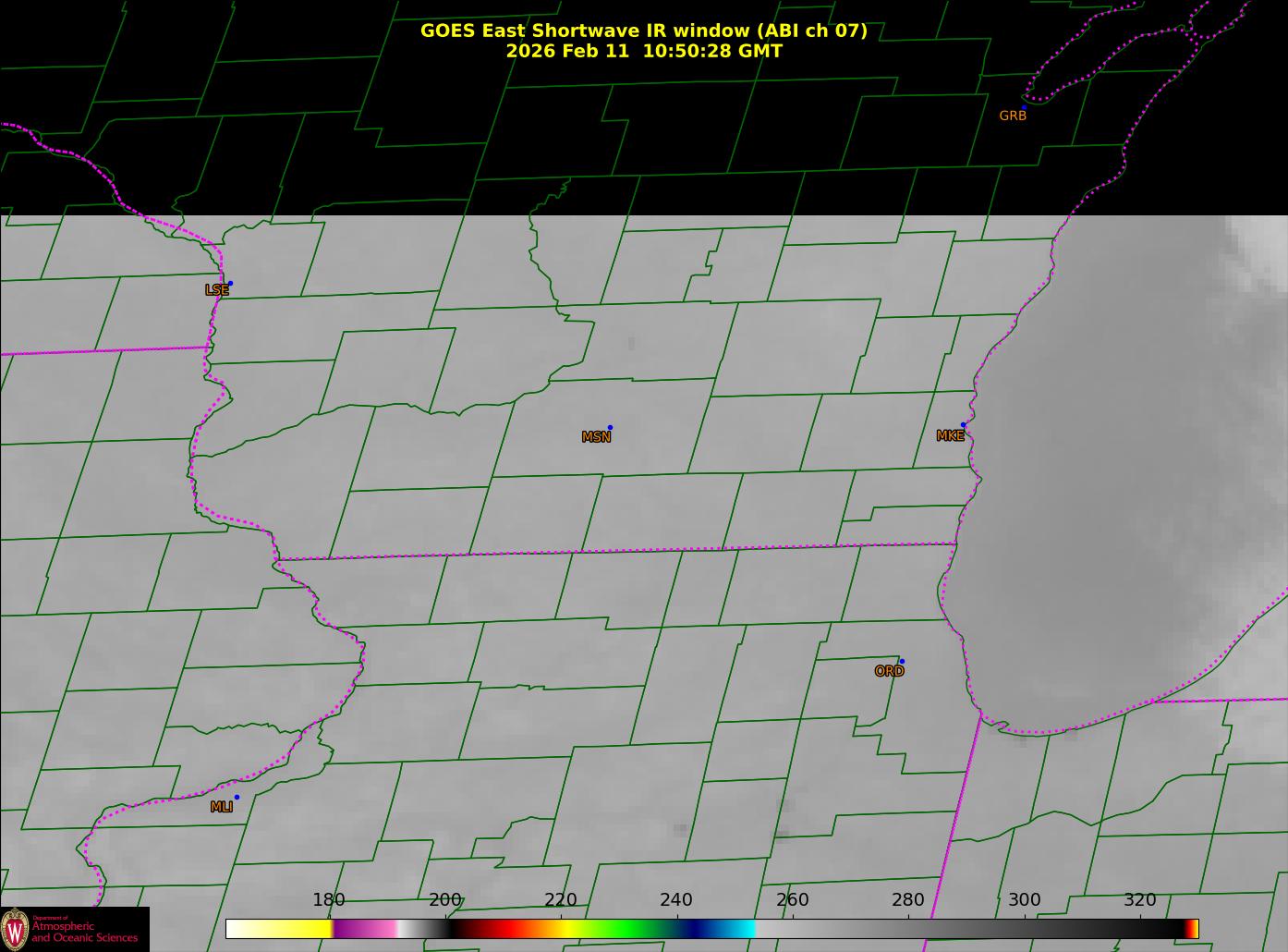Click the blue dot marker at MLI

(237, 797)
